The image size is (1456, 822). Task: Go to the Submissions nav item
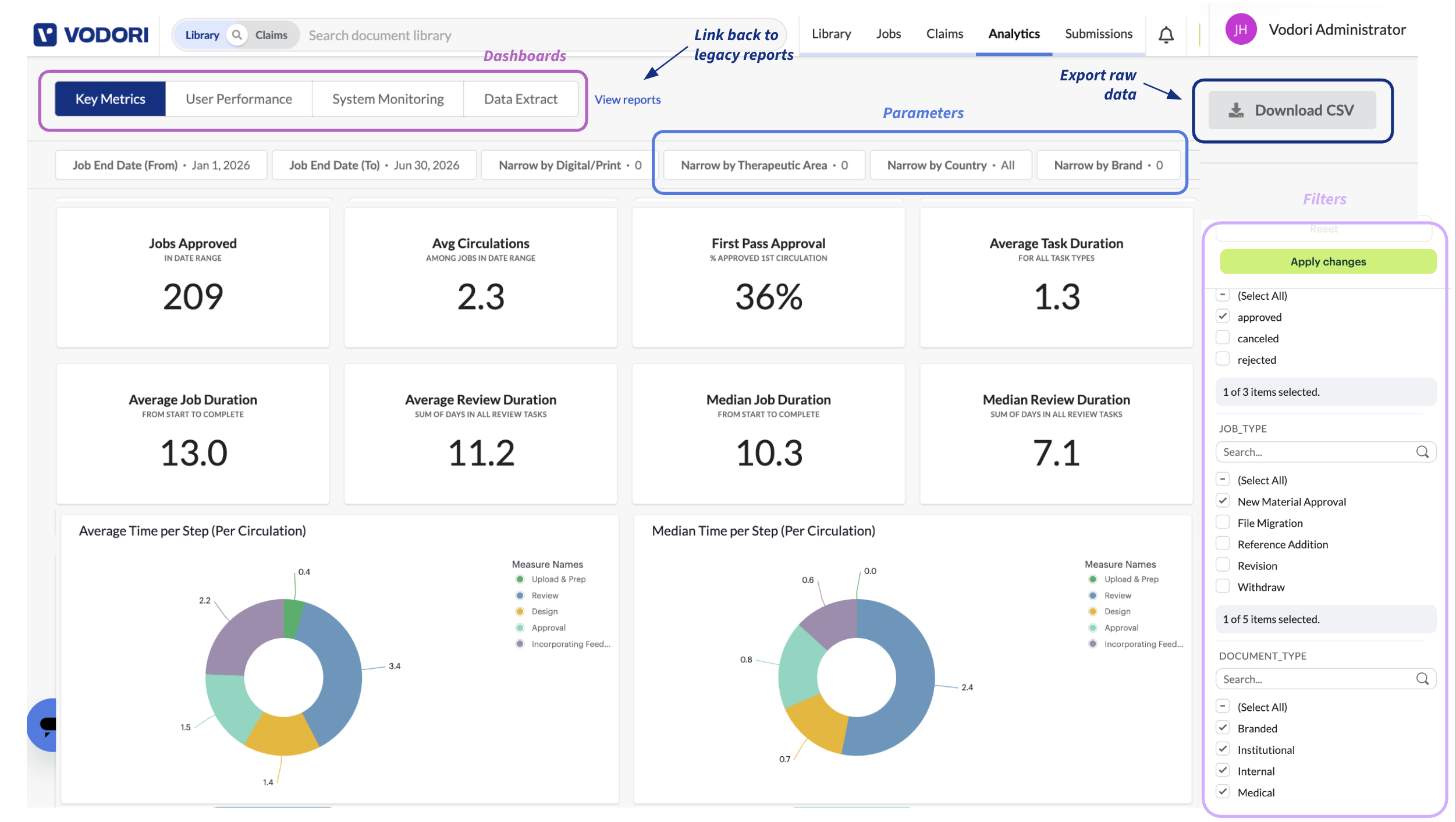click(1098, 34)
